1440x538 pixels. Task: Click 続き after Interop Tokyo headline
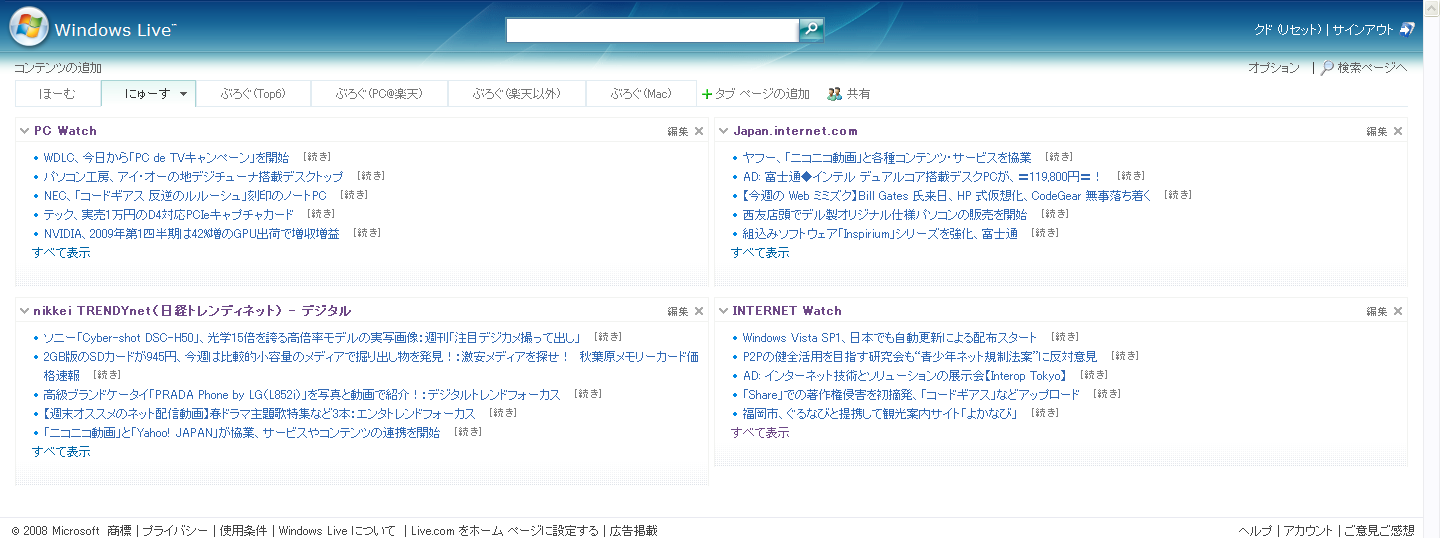pos(1094,375)
